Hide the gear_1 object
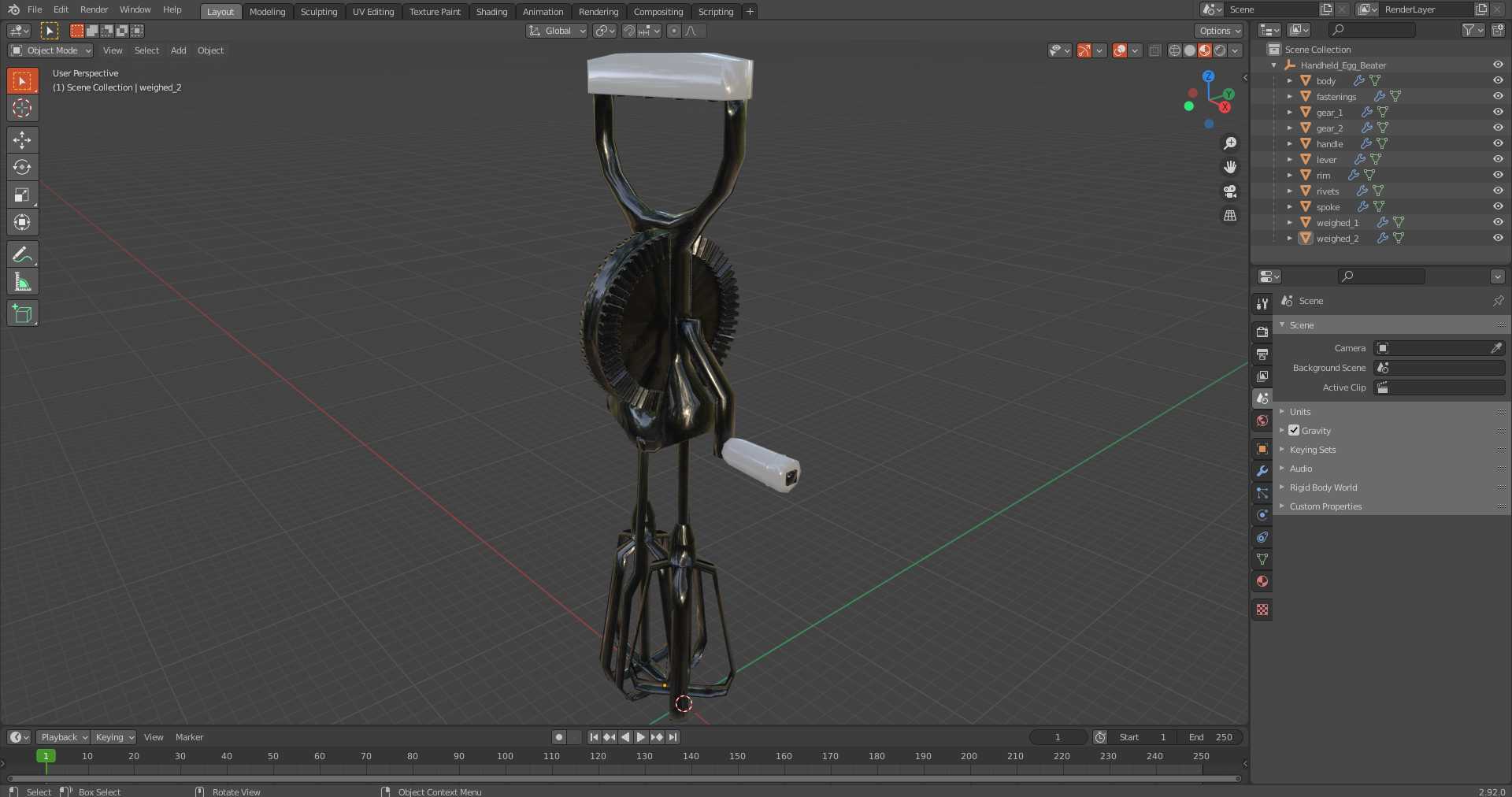 tap(1497, 113)
